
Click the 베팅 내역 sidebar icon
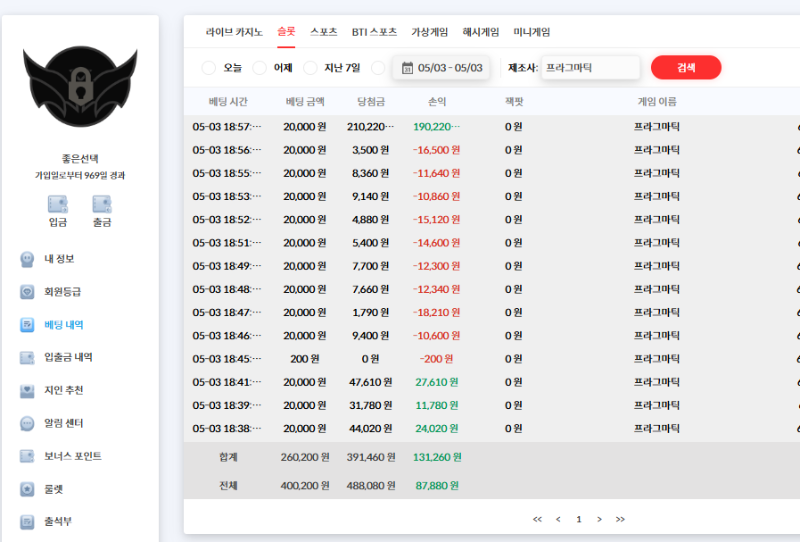pos(27,325)
